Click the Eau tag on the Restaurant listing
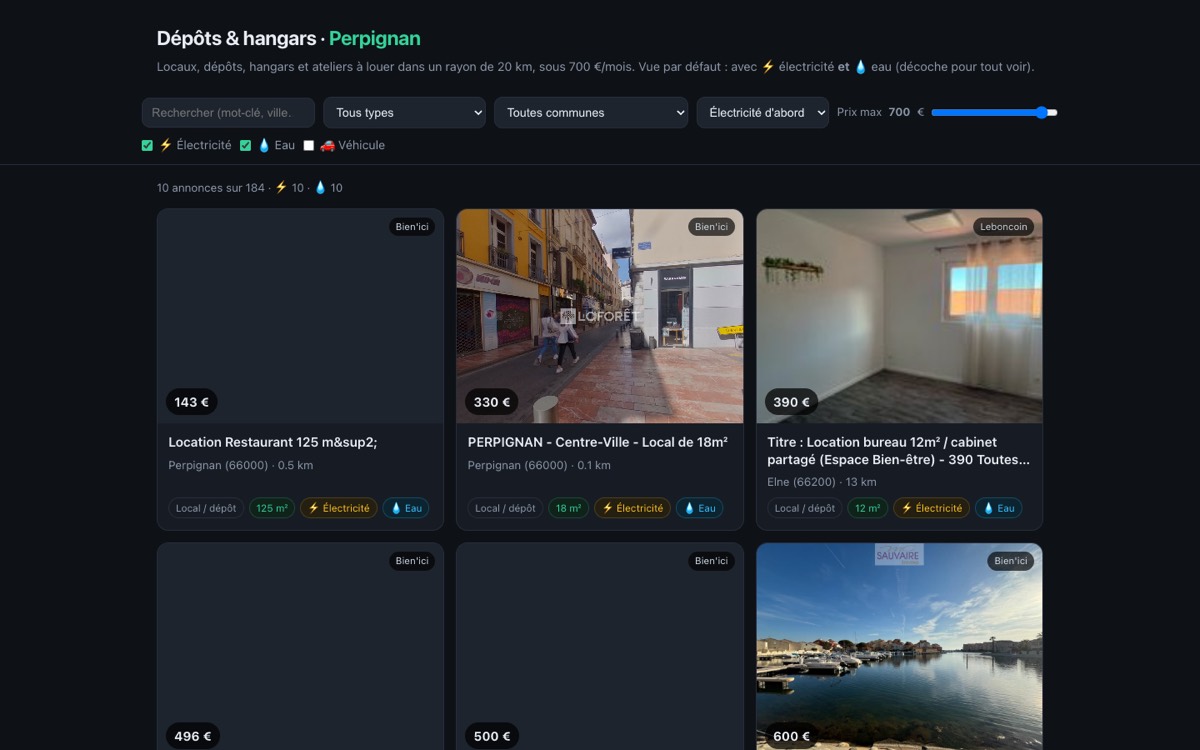1200x750 pixels. pos(406,508)
